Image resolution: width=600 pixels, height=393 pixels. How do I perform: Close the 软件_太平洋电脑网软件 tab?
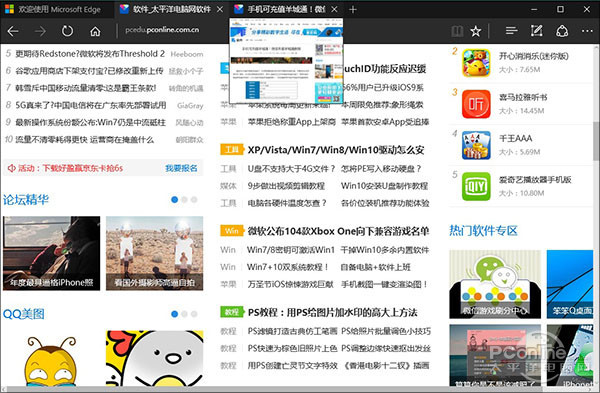tap(220, 10)
